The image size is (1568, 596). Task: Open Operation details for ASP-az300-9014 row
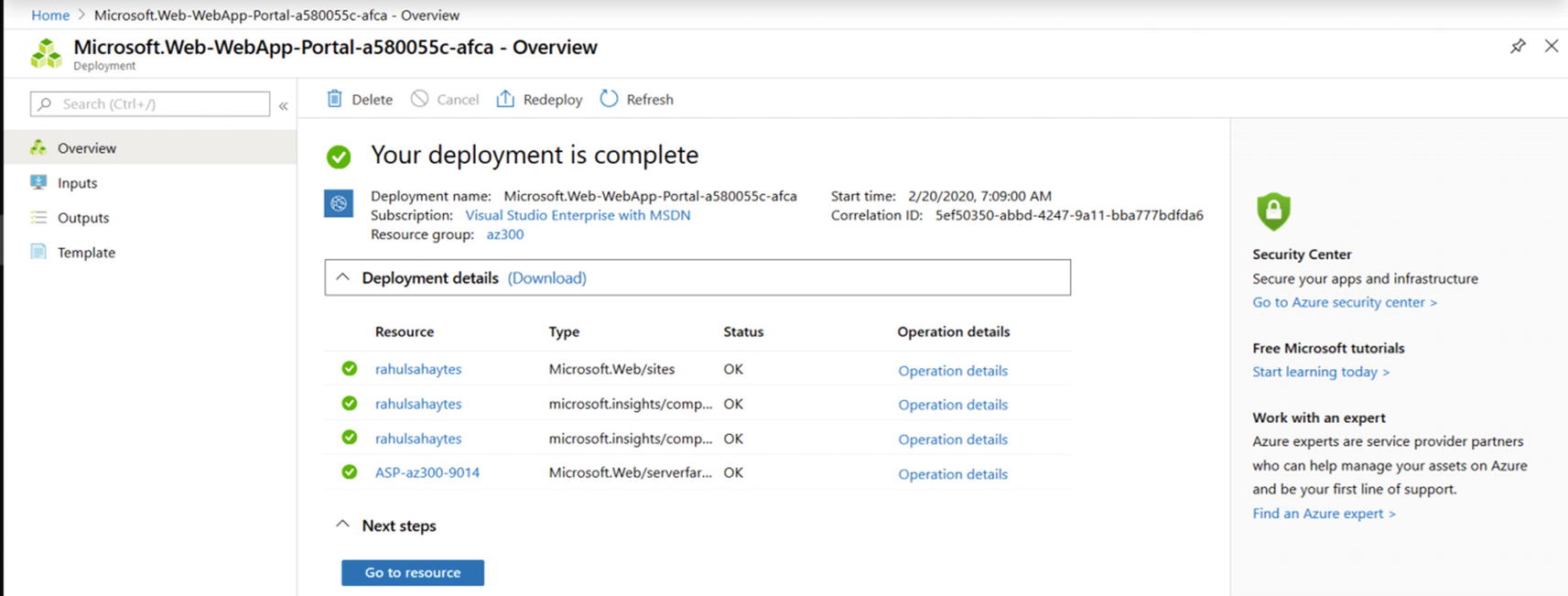[x=953, y=473]
